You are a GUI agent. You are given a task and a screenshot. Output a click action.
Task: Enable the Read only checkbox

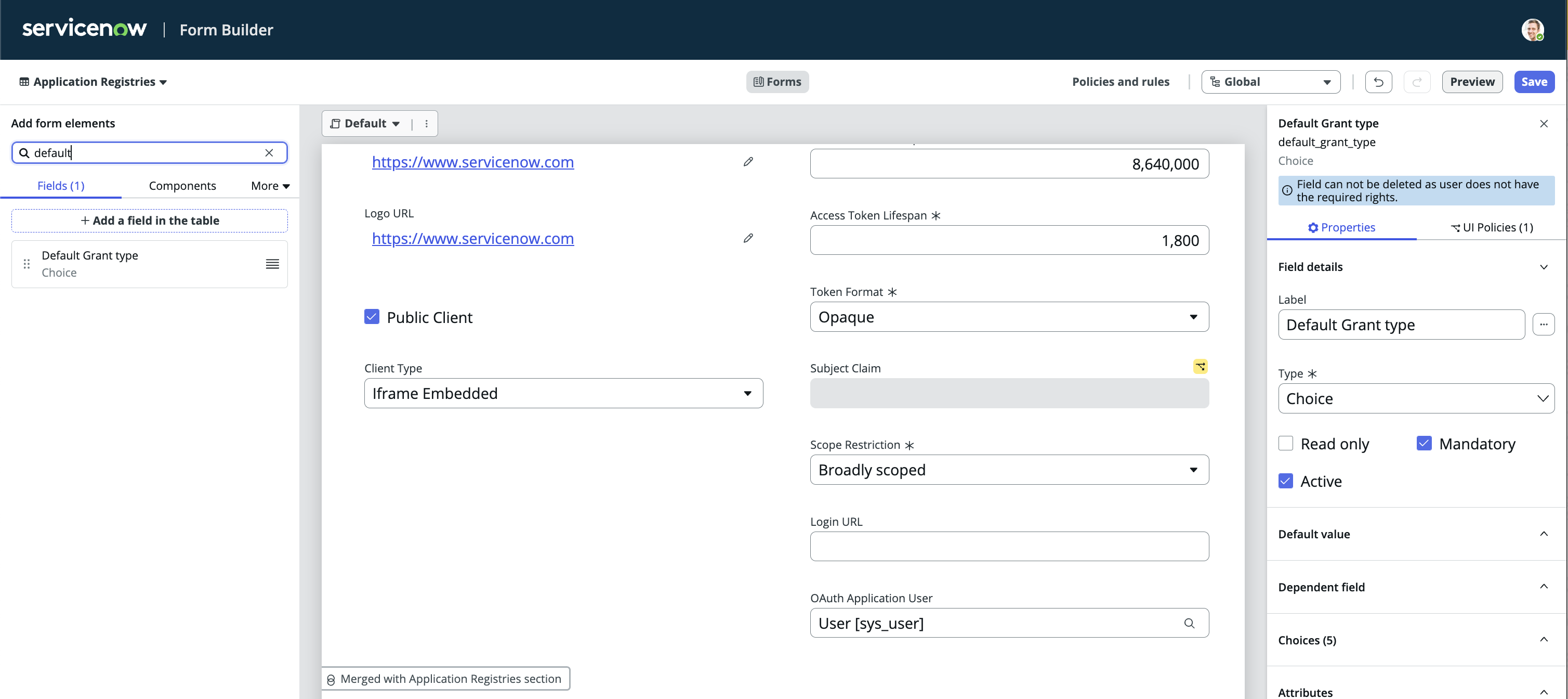[x=1286, y=443]
